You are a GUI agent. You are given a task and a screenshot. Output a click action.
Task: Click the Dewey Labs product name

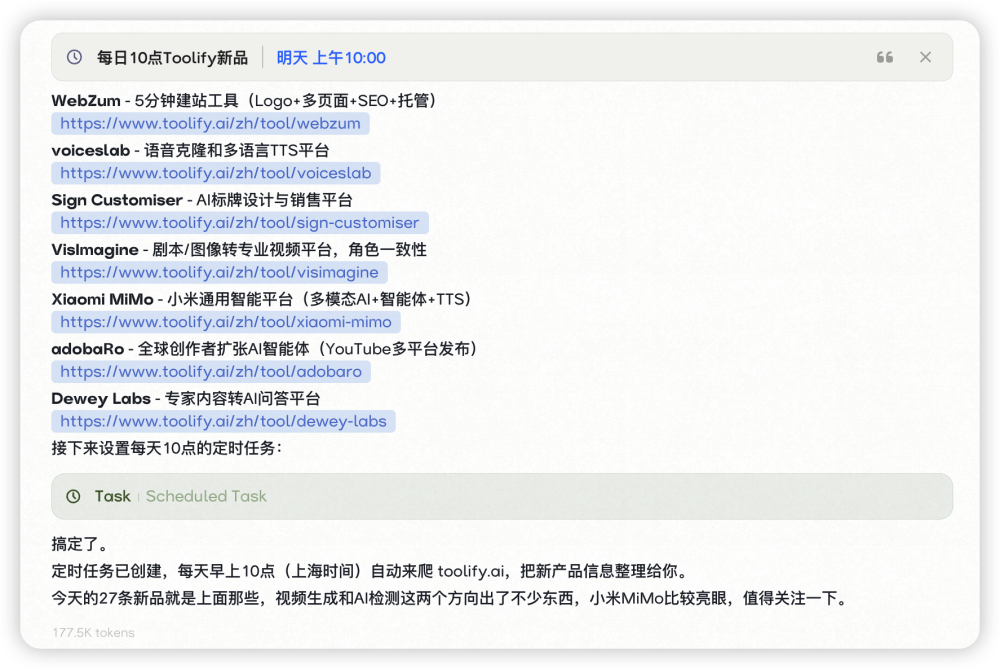101,399
